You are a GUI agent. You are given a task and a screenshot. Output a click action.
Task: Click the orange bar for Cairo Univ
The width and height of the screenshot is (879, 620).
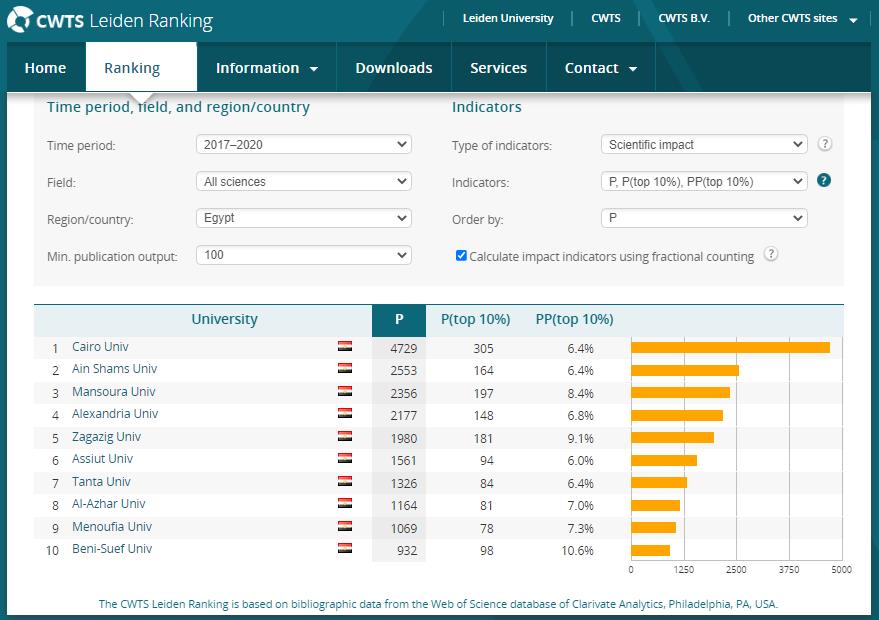(730, 348)
